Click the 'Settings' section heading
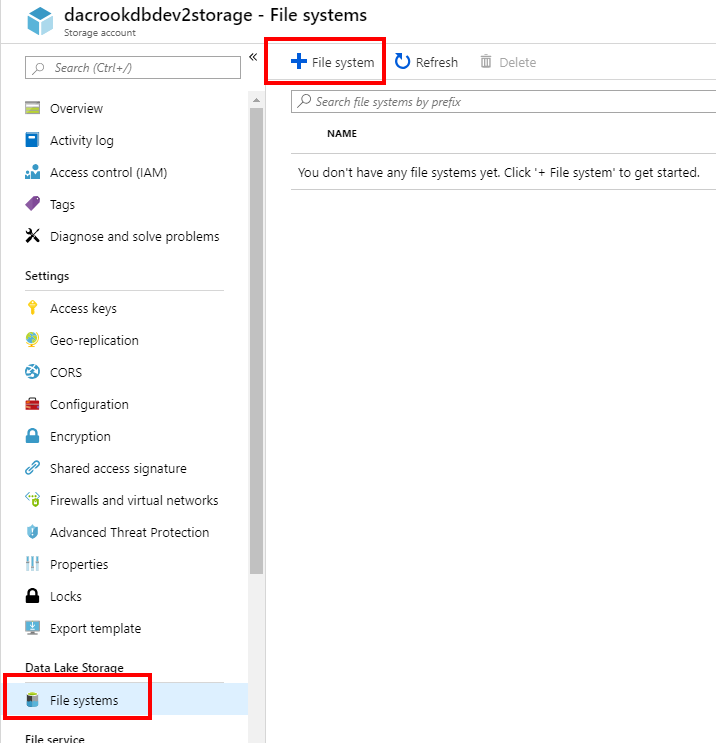The image size is (716, 743). point(47,275)
